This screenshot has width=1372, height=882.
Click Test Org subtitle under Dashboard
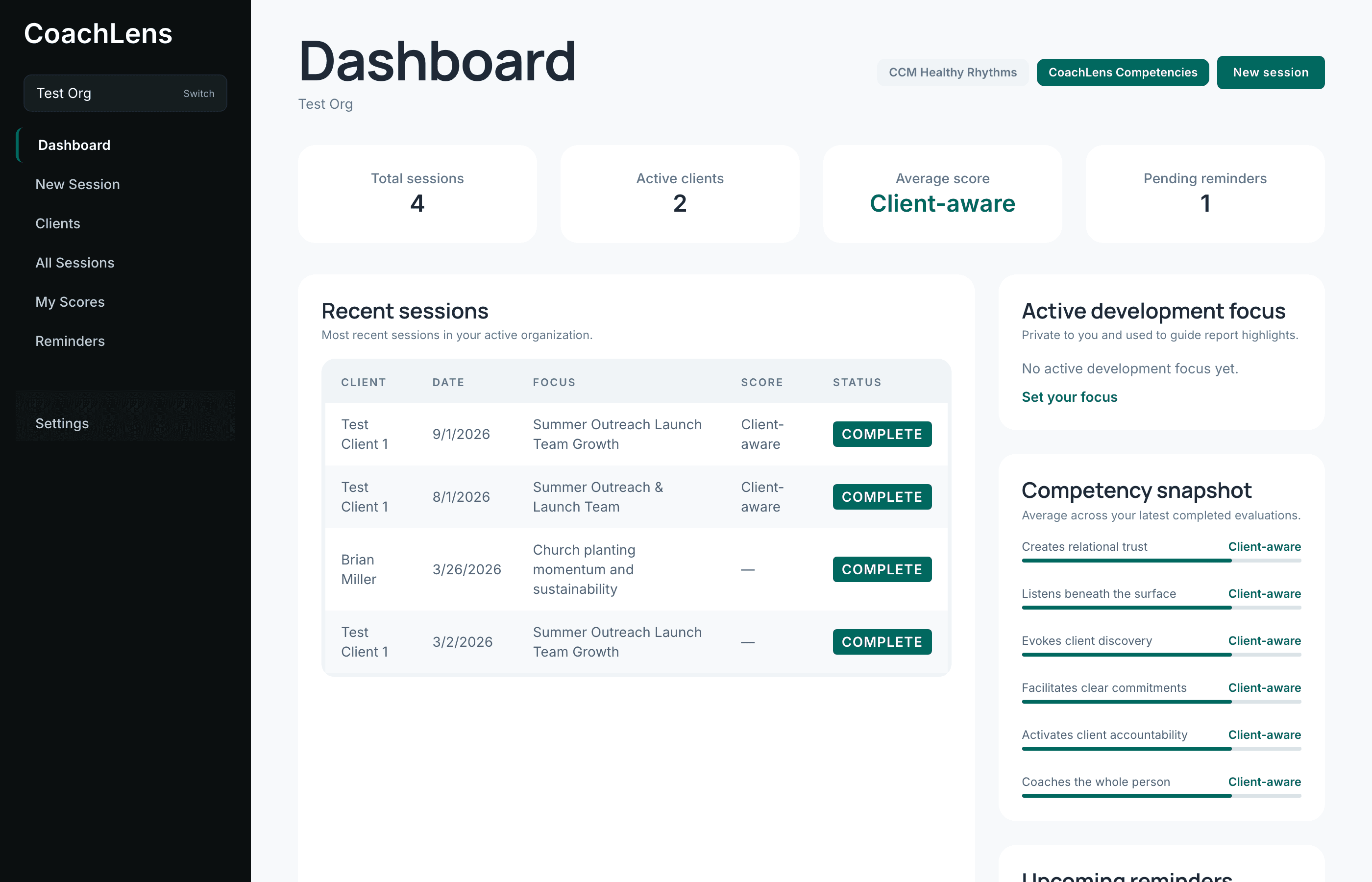tap(325, 104)
